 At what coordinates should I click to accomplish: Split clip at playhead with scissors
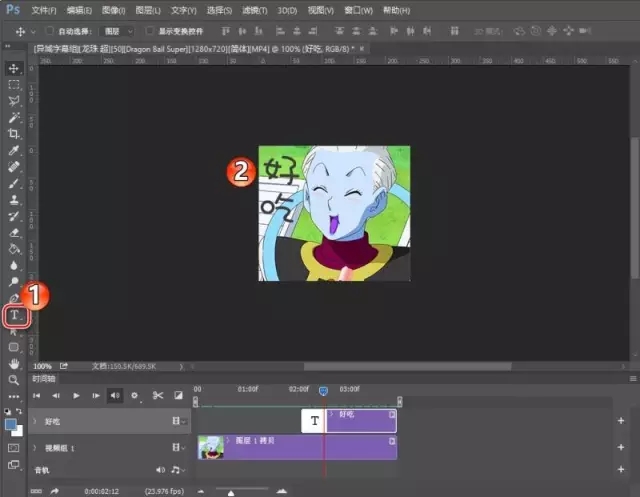(x=158, y=395)
